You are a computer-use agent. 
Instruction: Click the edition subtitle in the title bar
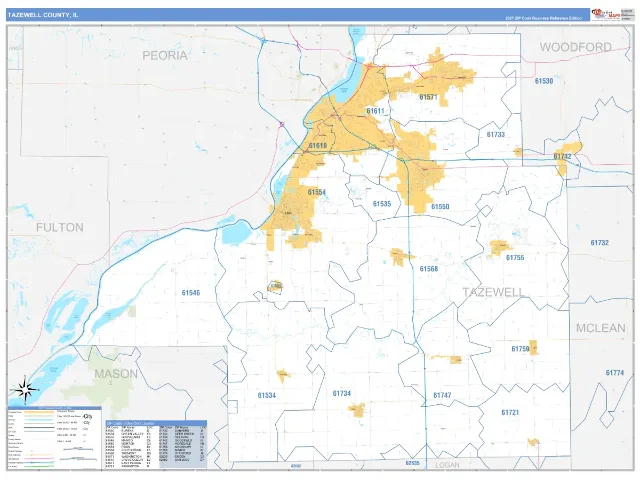pyautogui.click(x=543, y=18)
